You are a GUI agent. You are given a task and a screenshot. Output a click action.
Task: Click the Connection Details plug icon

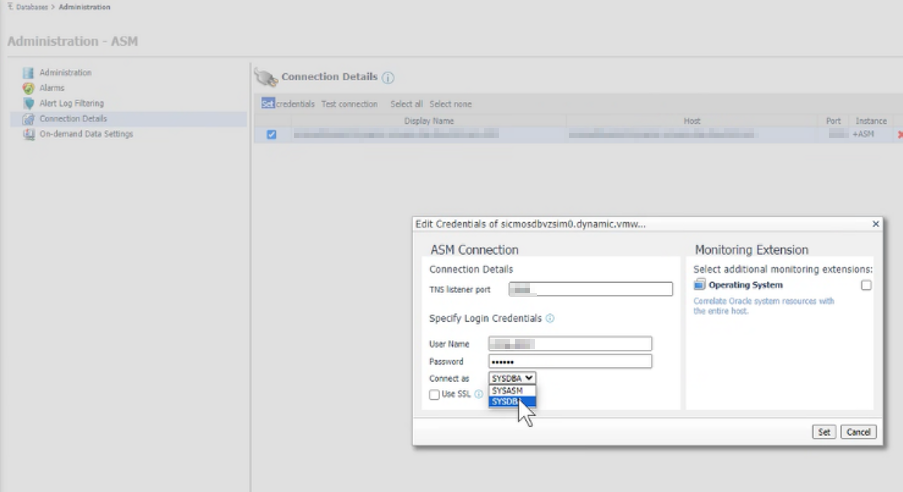266,77
